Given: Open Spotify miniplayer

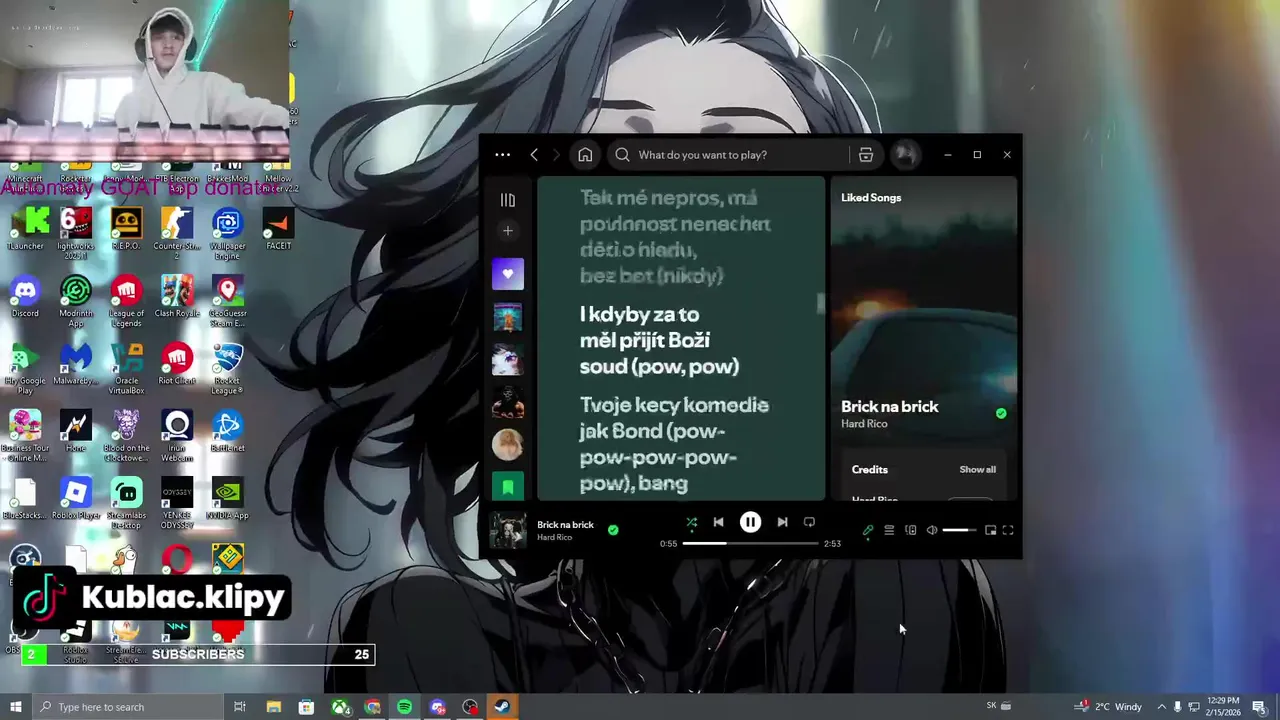Looking at the screenshot, I should click(x=990, y=531).
